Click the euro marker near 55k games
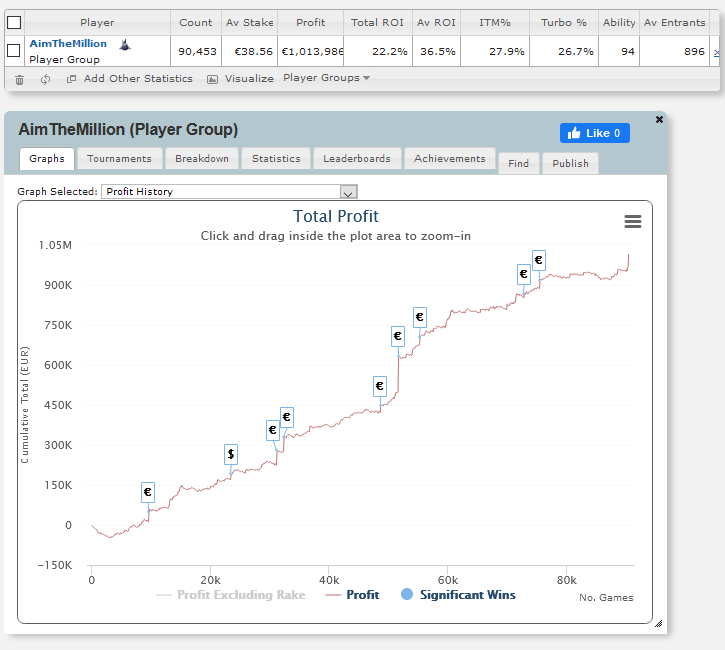 419,317
